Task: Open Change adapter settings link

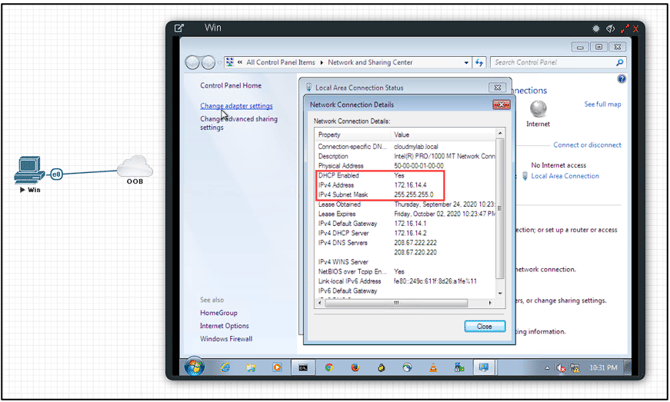Action: tap(236, 106)
